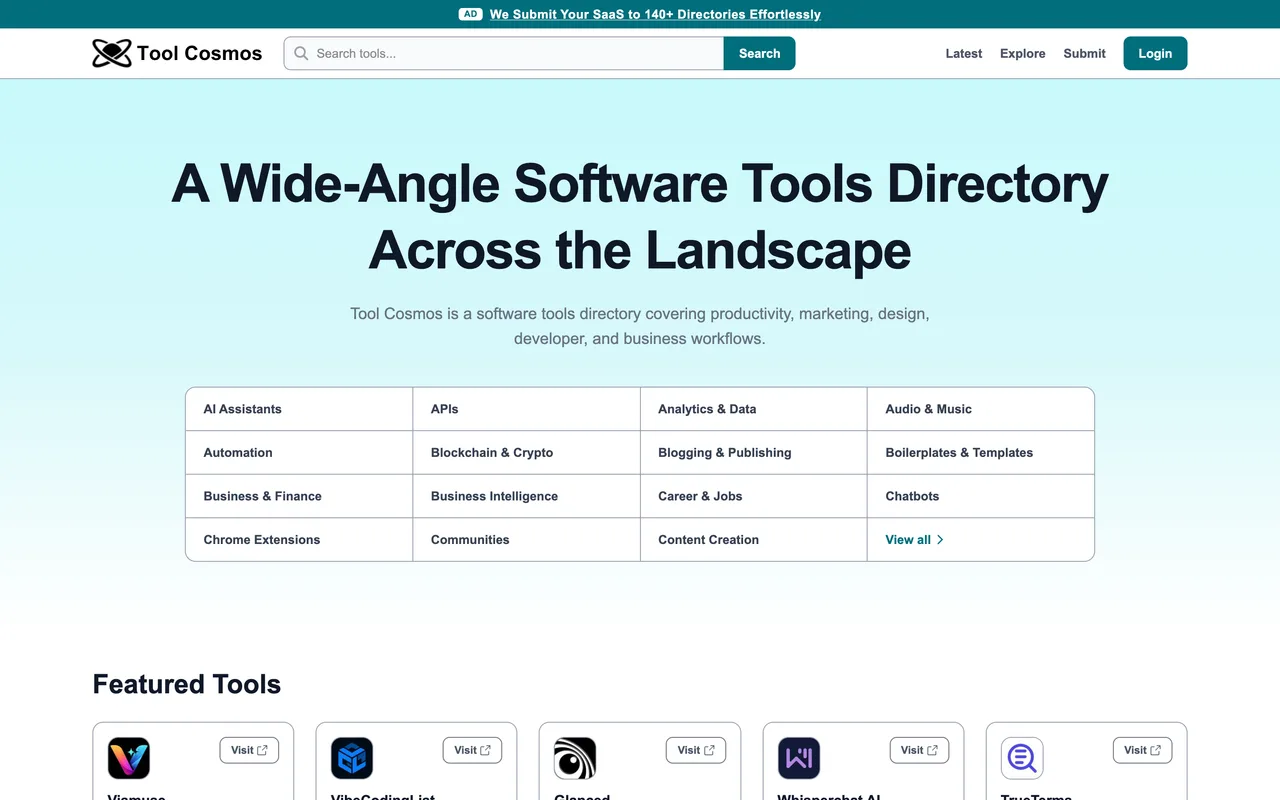Click Visit beside the purple magnifier logo
1280x800 pixels.
(x=1142, y=750)
